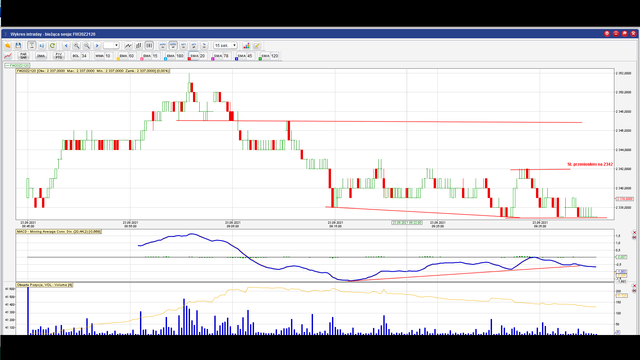
Task: Click the dark red icon under MACD X
Action: tap(634, 237)
